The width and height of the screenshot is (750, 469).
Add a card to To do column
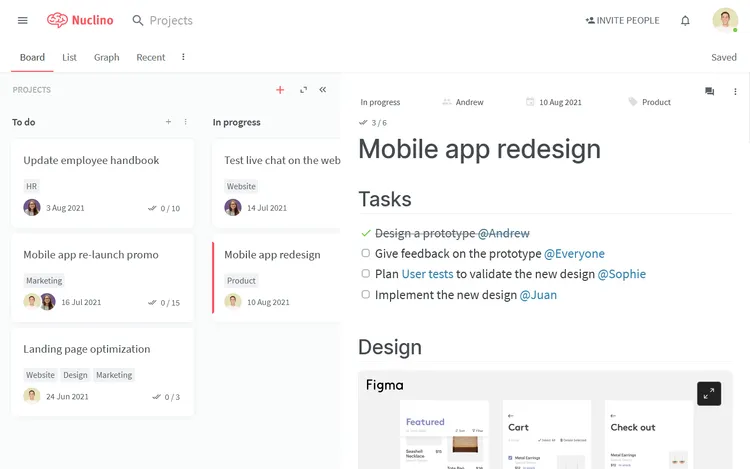(168, 122)
